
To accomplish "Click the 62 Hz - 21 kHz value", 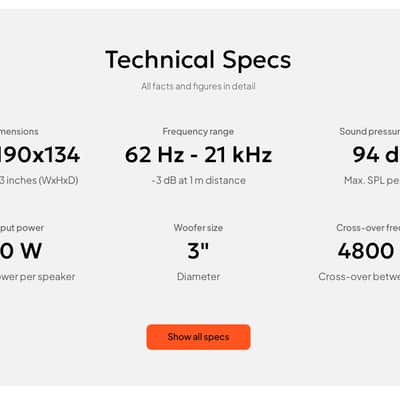I will click(198, 155).
